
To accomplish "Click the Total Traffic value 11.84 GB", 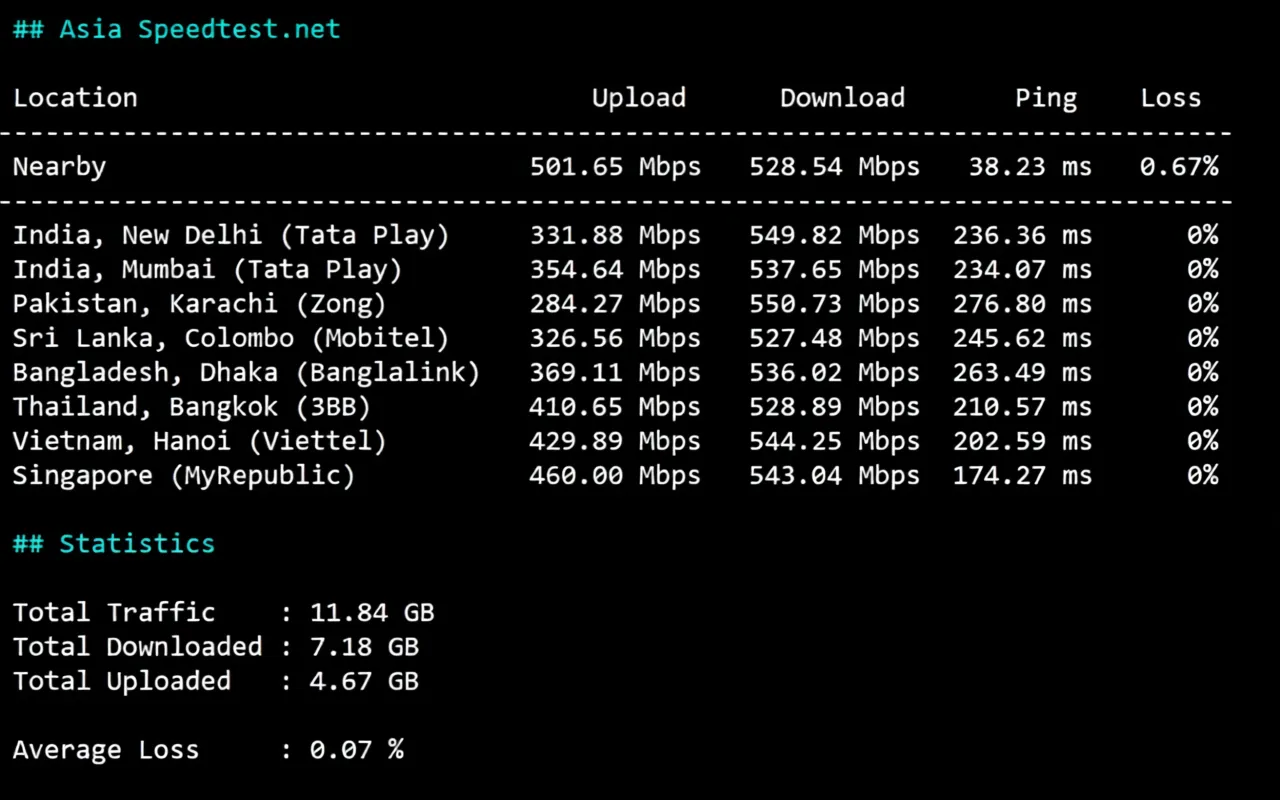I will (x=371, y=612).
